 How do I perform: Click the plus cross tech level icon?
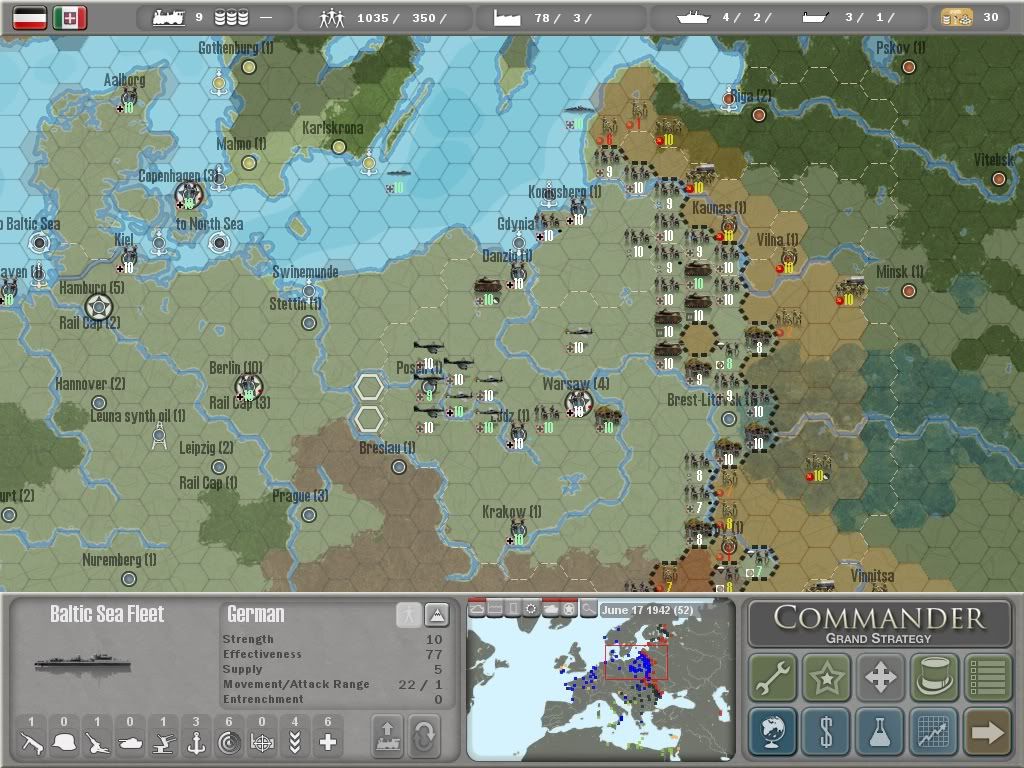point(328,743)
